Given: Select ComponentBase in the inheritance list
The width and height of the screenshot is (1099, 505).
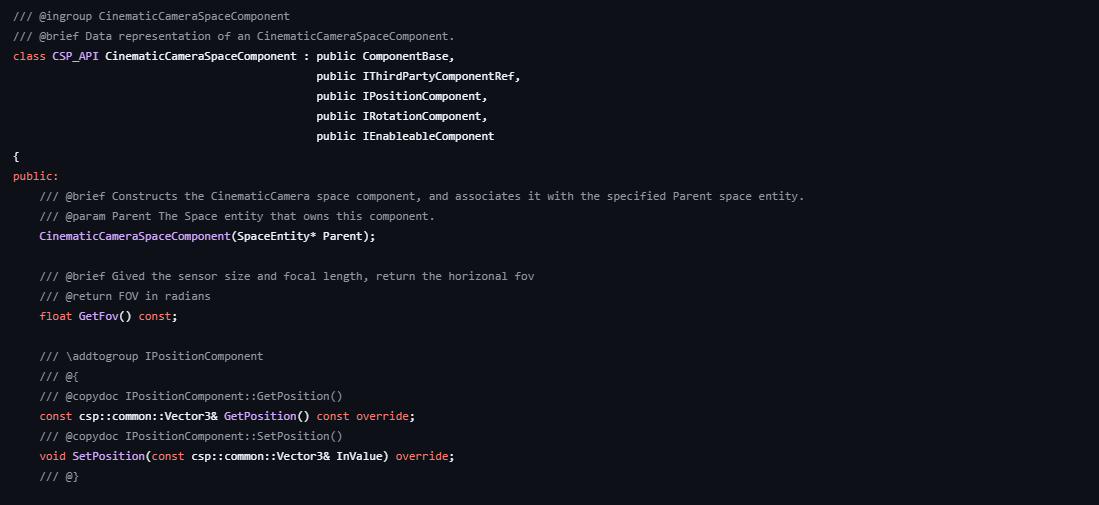Looking at the screenshot, I should pyautogui.click(x=408, y=56).
